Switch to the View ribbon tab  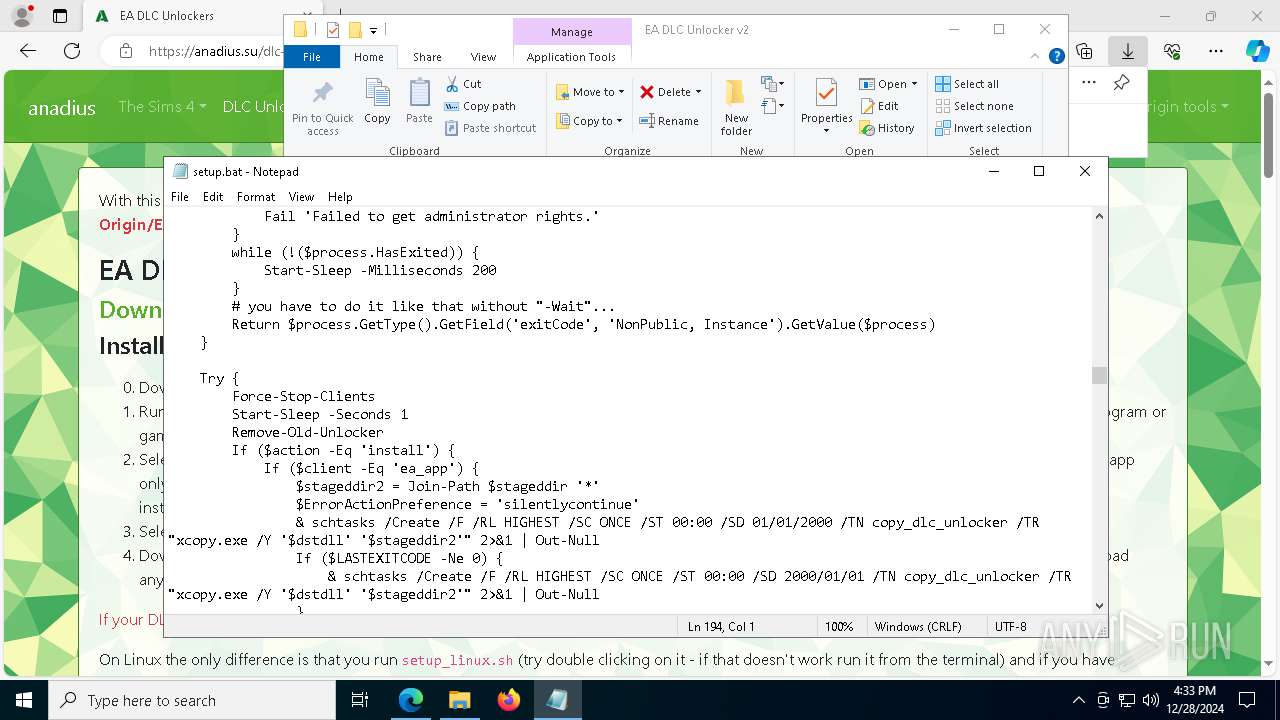(x=483, y=57)
